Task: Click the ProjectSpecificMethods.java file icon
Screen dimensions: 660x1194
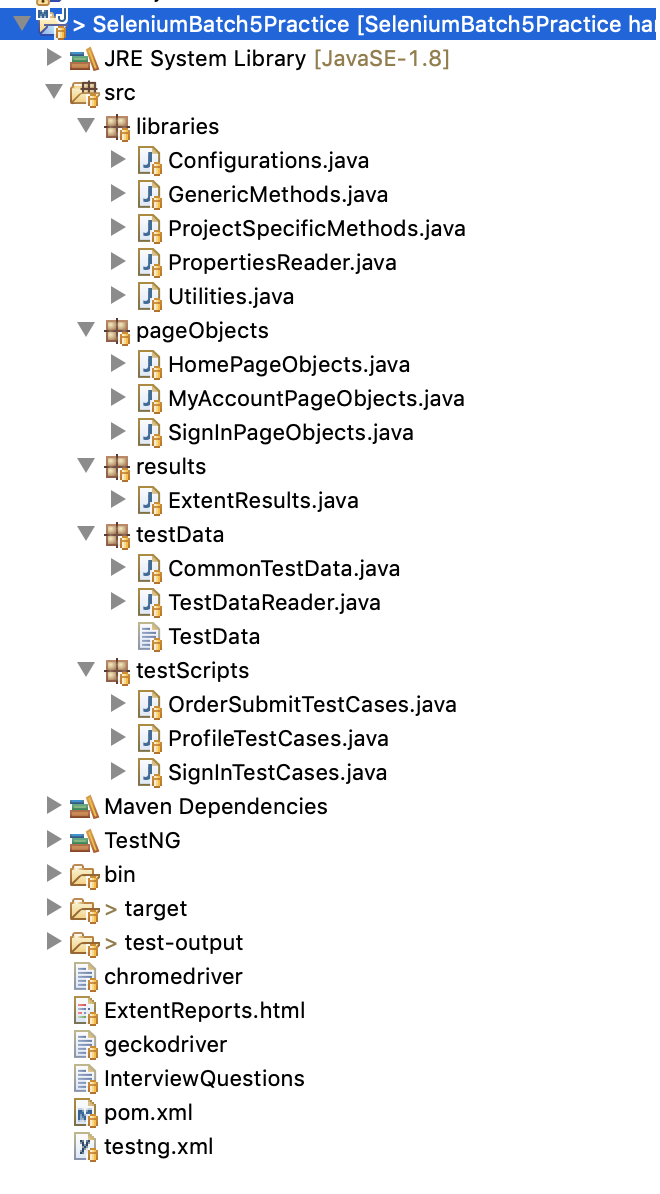Action: [150, 228]
